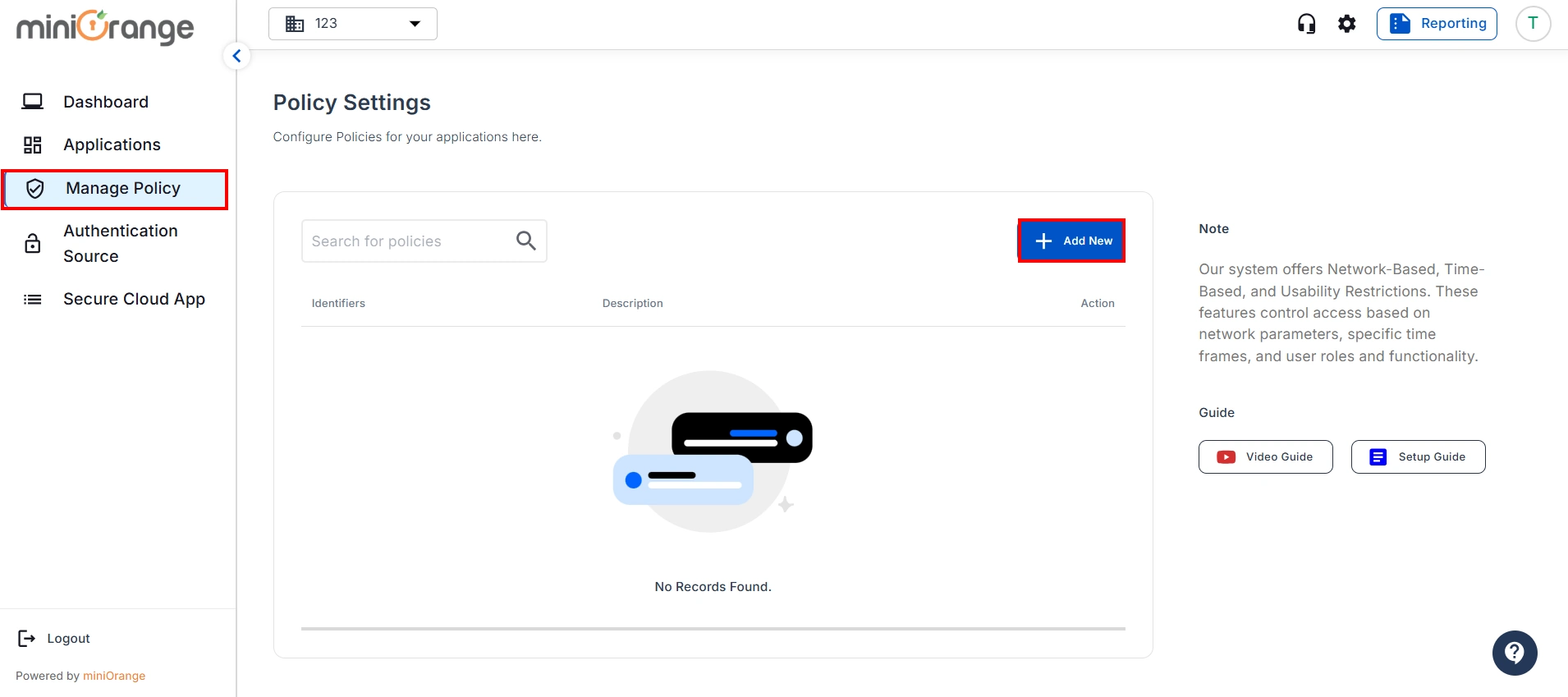Open the Setup Guide

point(1418,457)
